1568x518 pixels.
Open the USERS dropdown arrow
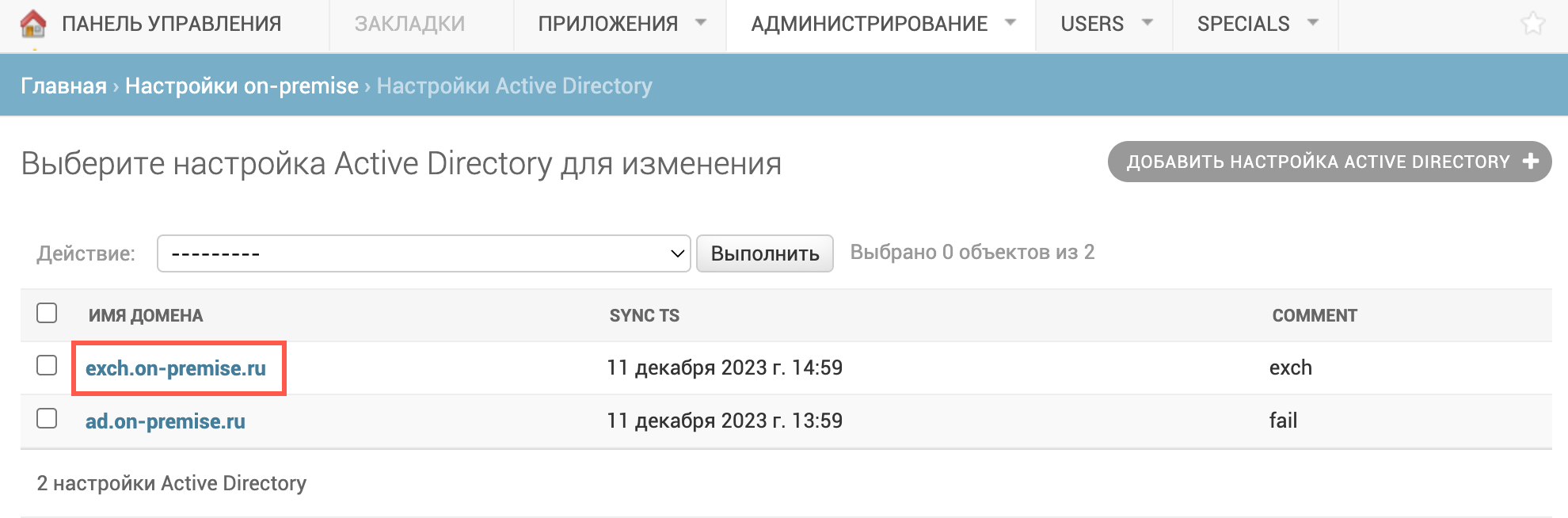pyautogui.click(x=1147, y=23)
